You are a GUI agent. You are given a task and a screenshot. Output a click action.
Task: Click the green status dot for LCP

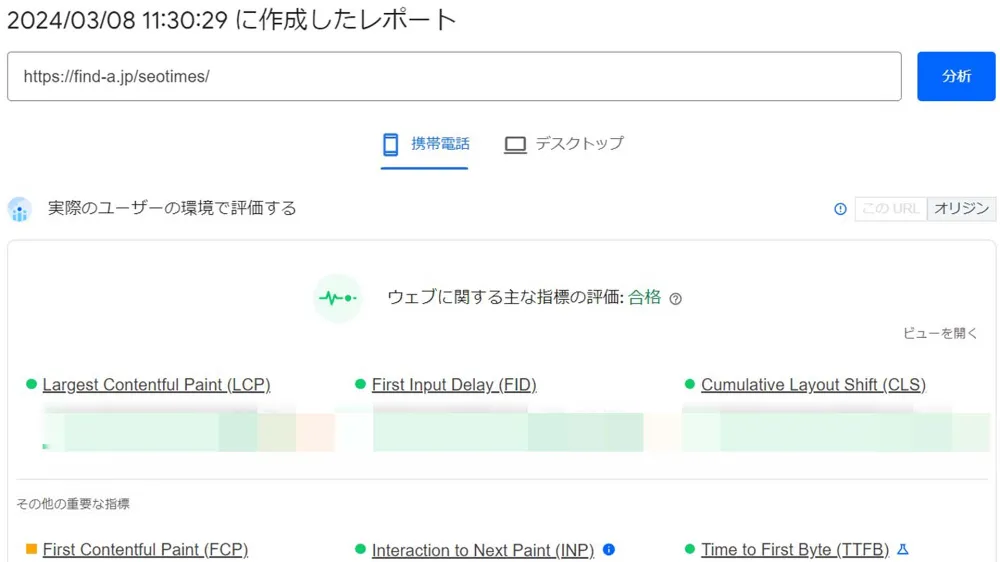coord(31,384)
